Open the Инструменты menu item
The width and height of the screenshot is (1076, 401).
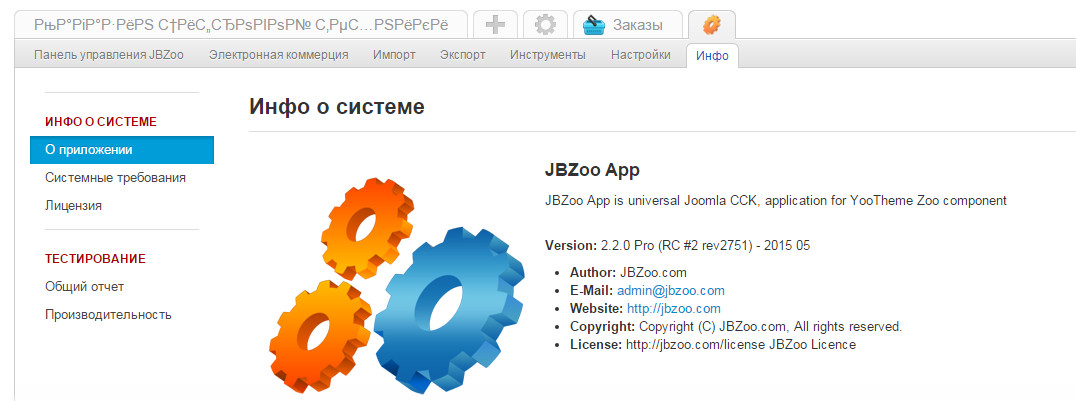coord(548,55)
